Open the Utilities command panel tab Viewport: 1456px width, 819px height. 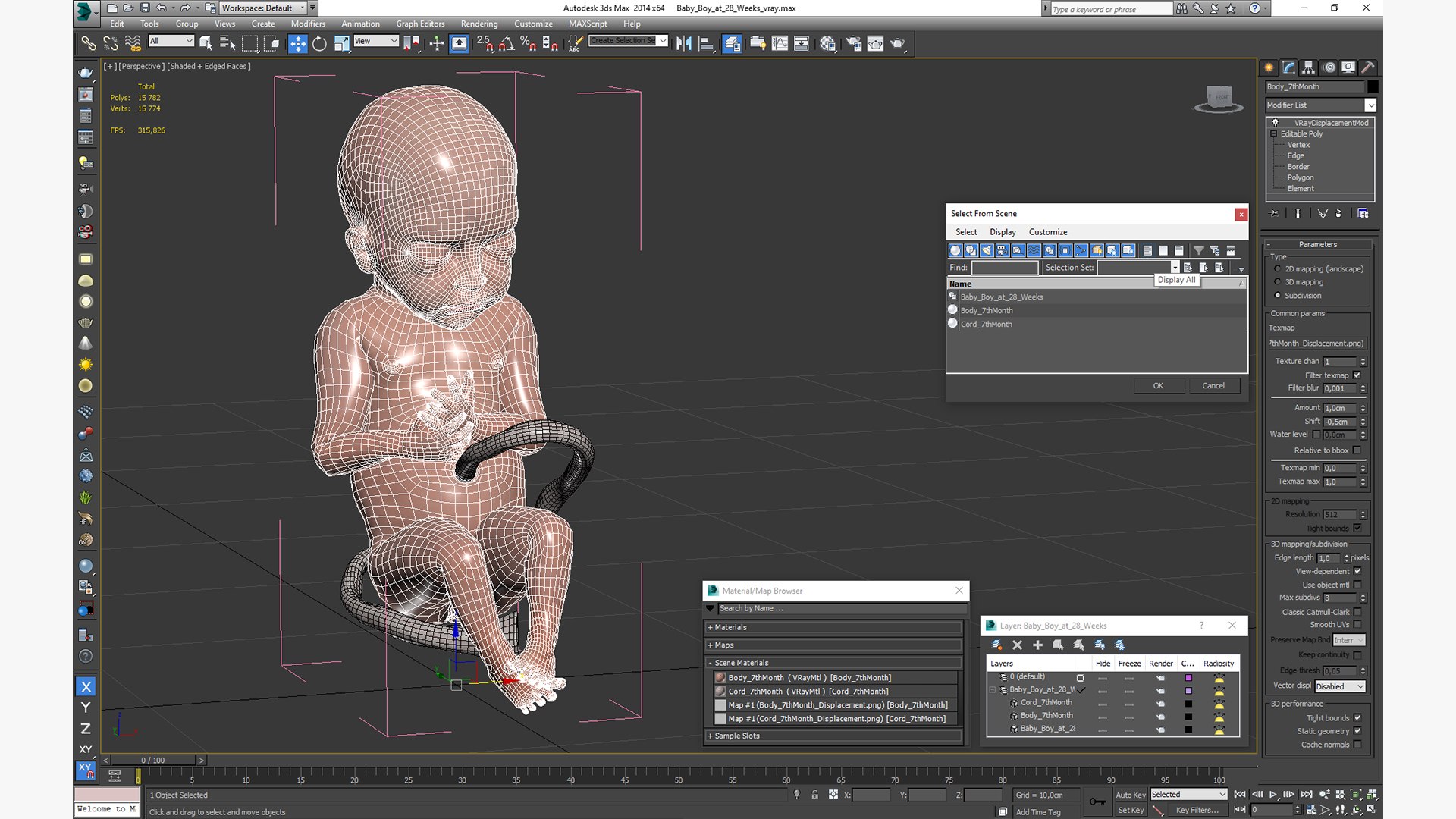1367,67
